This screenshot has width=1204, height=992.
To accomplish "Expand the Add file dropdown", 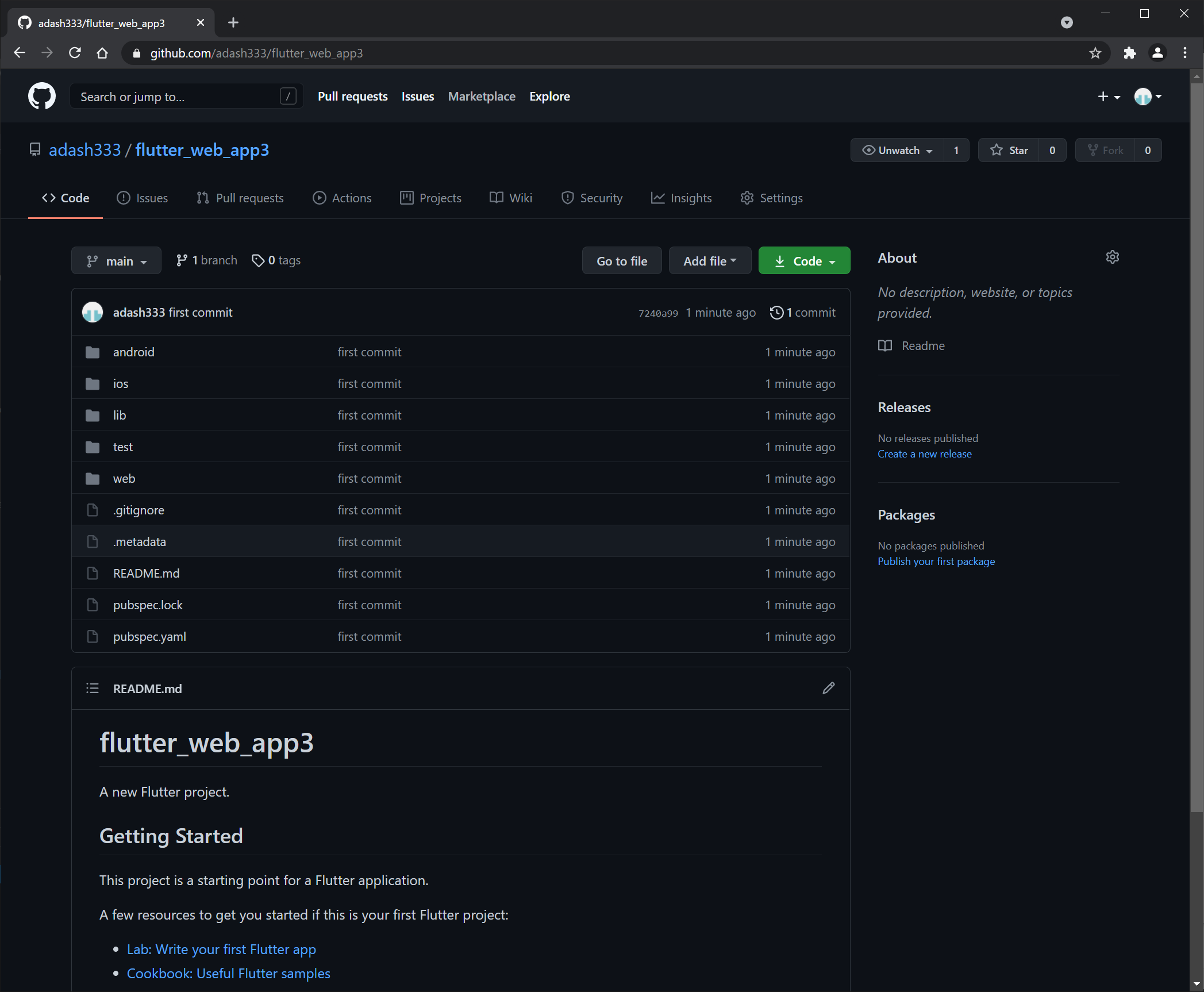I will [x=710, y=261].
